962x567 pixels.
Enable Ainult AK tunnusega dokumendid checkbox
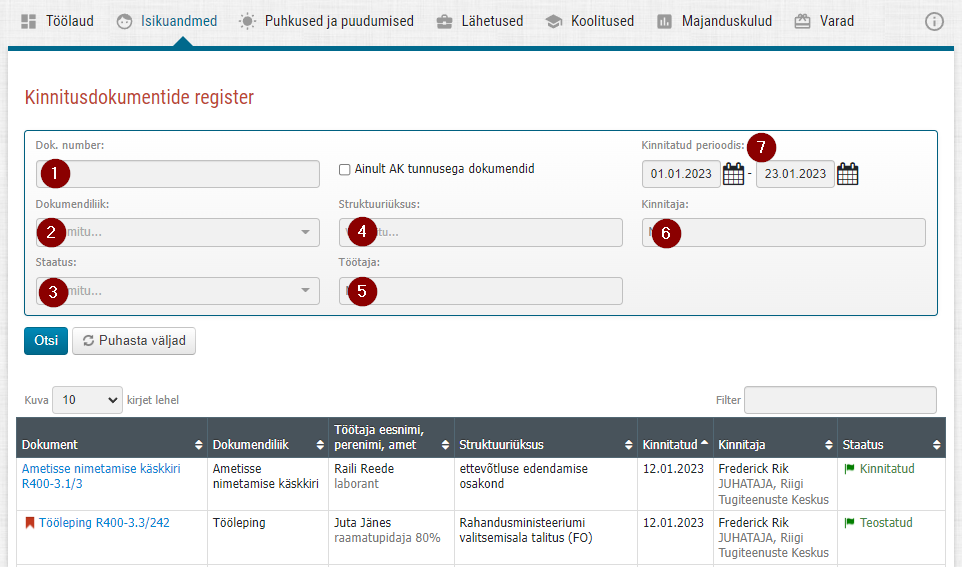point(345,169)
